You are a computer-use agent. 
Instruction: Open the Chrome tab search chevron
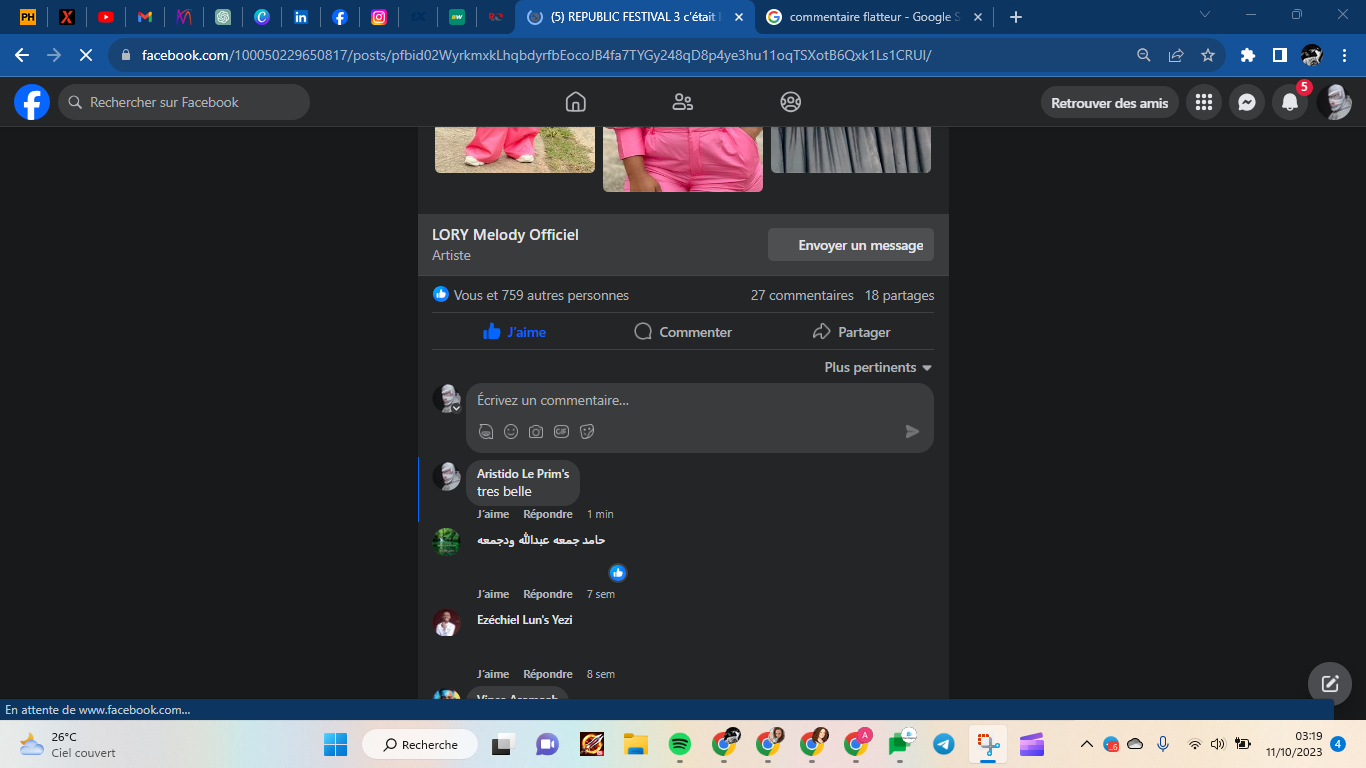click(1205, 15)
